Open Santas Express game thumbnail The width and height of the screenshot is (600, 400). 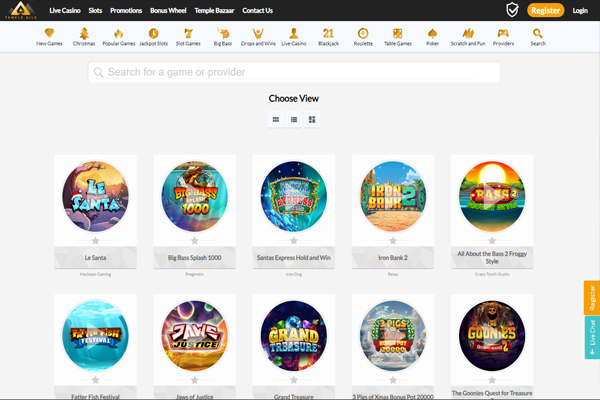[x=293, y=196]
